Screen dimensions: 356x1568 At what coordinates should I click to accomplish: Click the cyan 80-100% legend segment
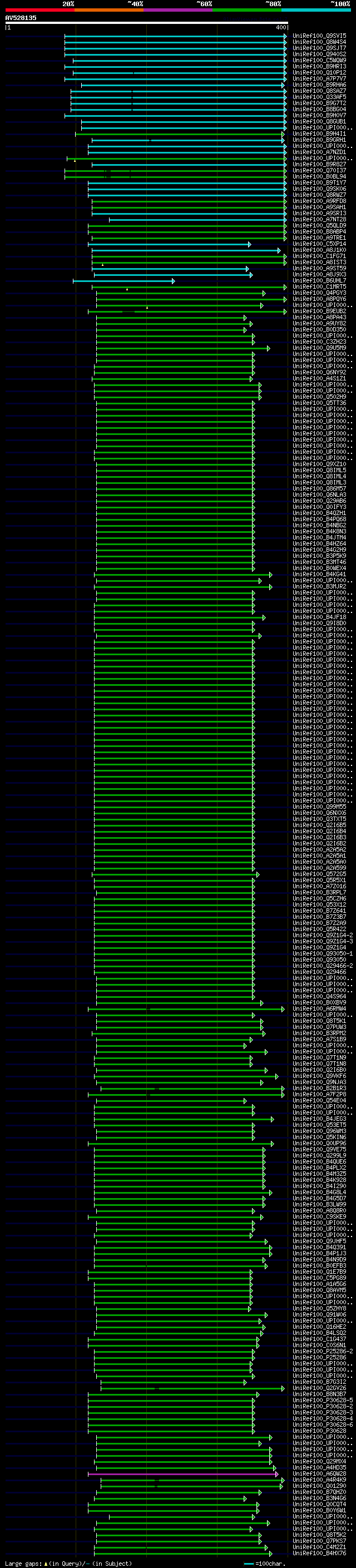pyautogui.click(x=317, y=10)
